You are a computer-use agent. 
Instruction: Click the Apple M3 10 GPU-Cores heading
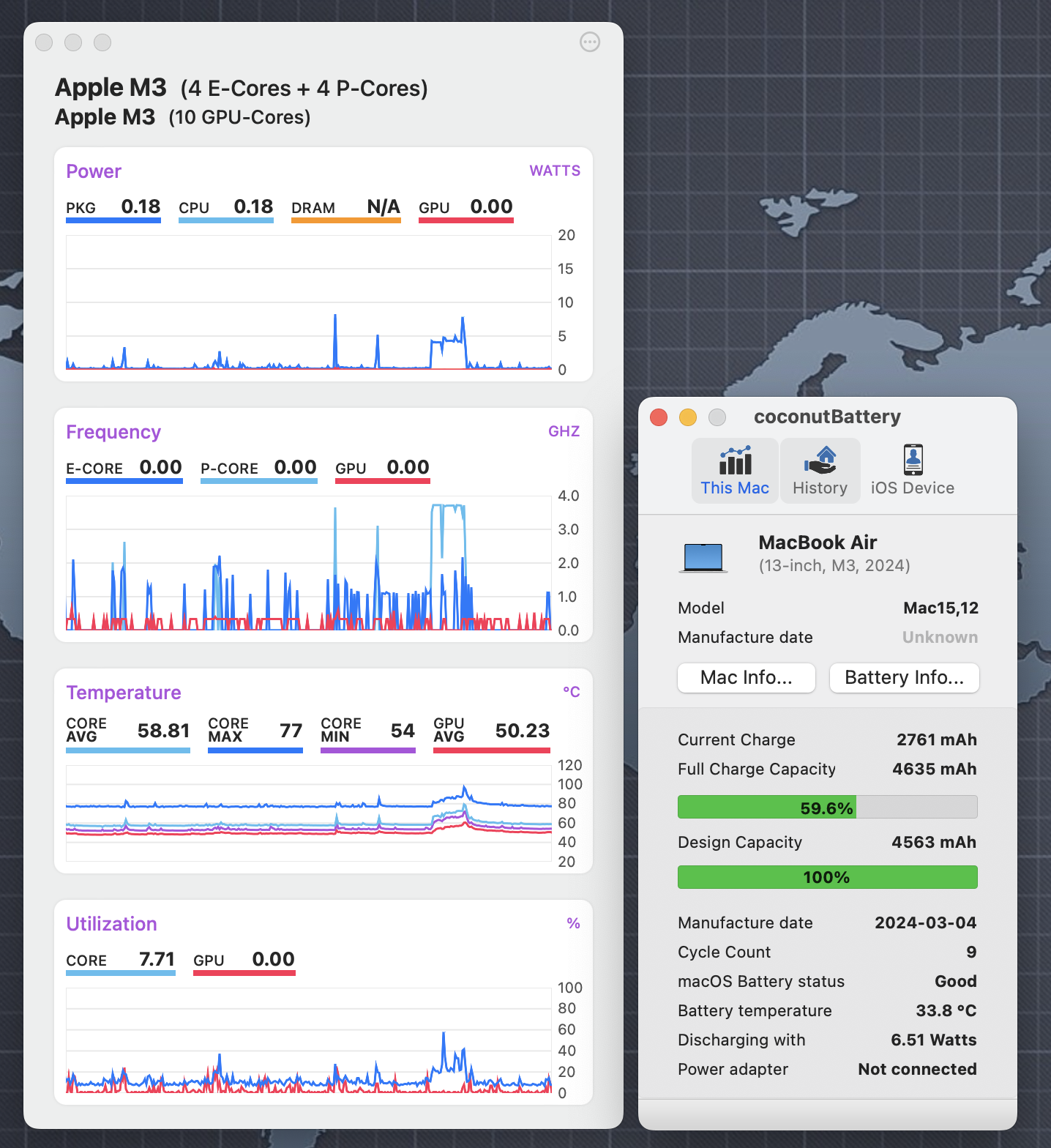(x=183, y=117)
